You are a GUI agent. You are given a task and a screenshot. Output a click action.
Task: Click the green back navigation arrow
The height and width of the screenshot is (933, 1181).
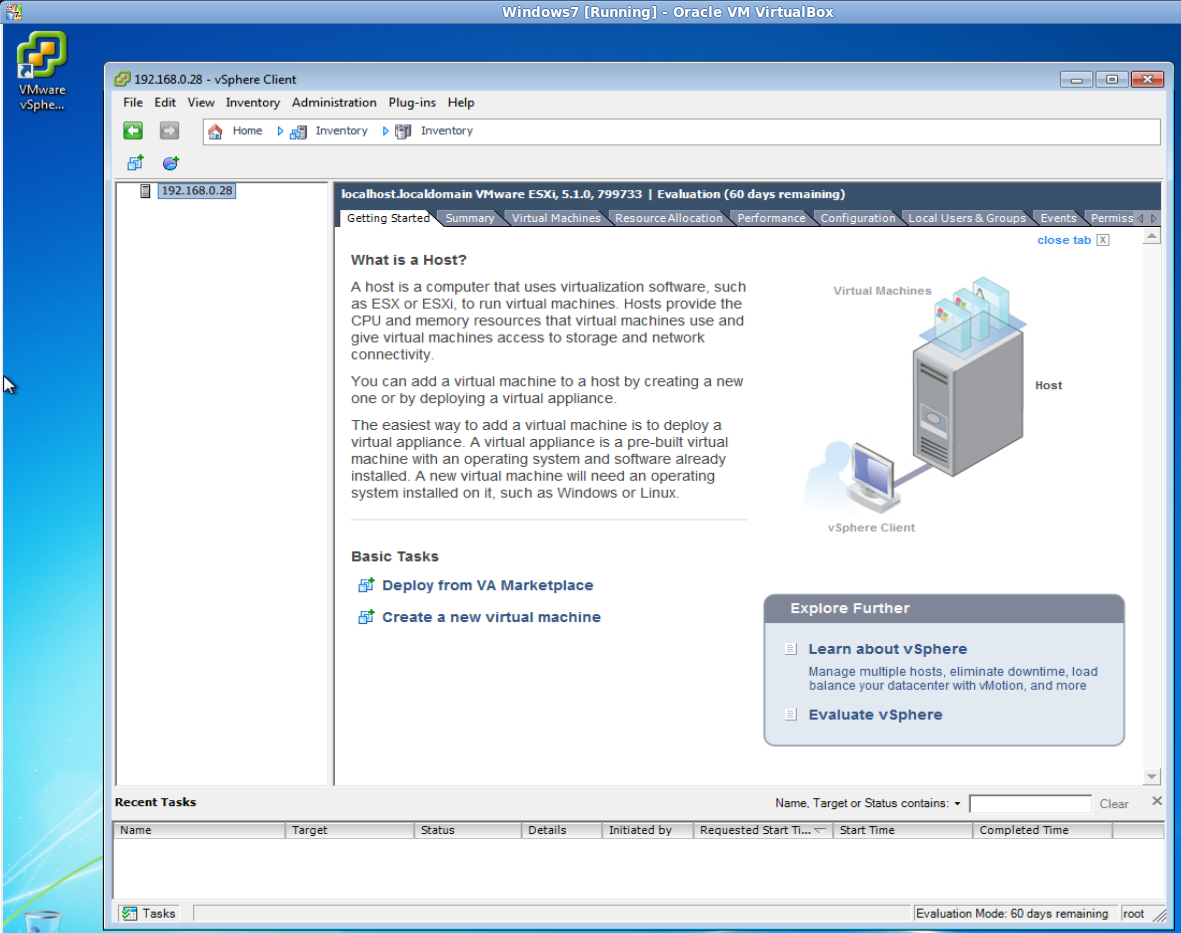[x=133, y=131]
